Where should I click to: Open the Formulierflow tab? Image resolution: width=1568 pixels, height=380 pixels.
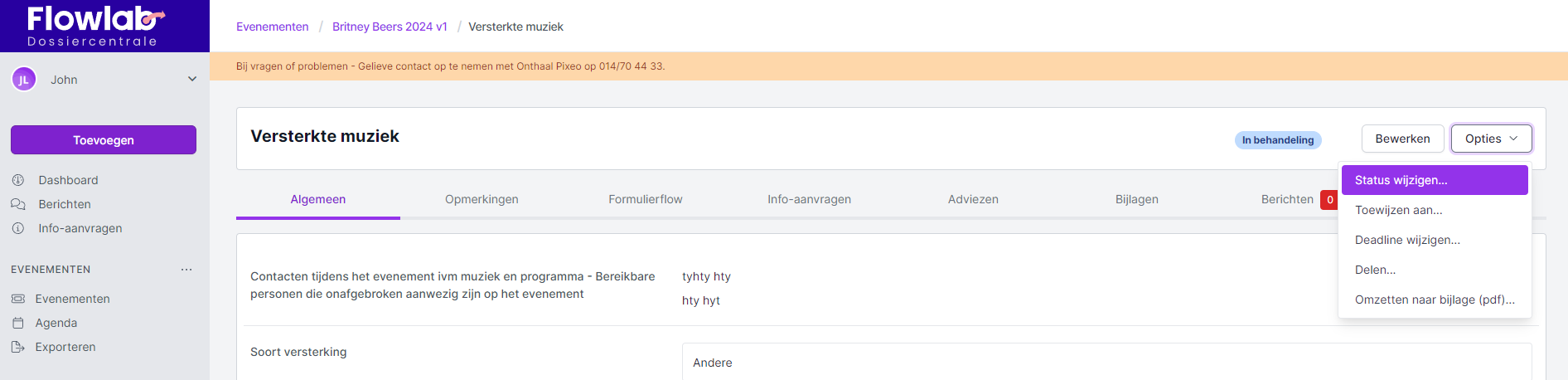tap(646, 199)
